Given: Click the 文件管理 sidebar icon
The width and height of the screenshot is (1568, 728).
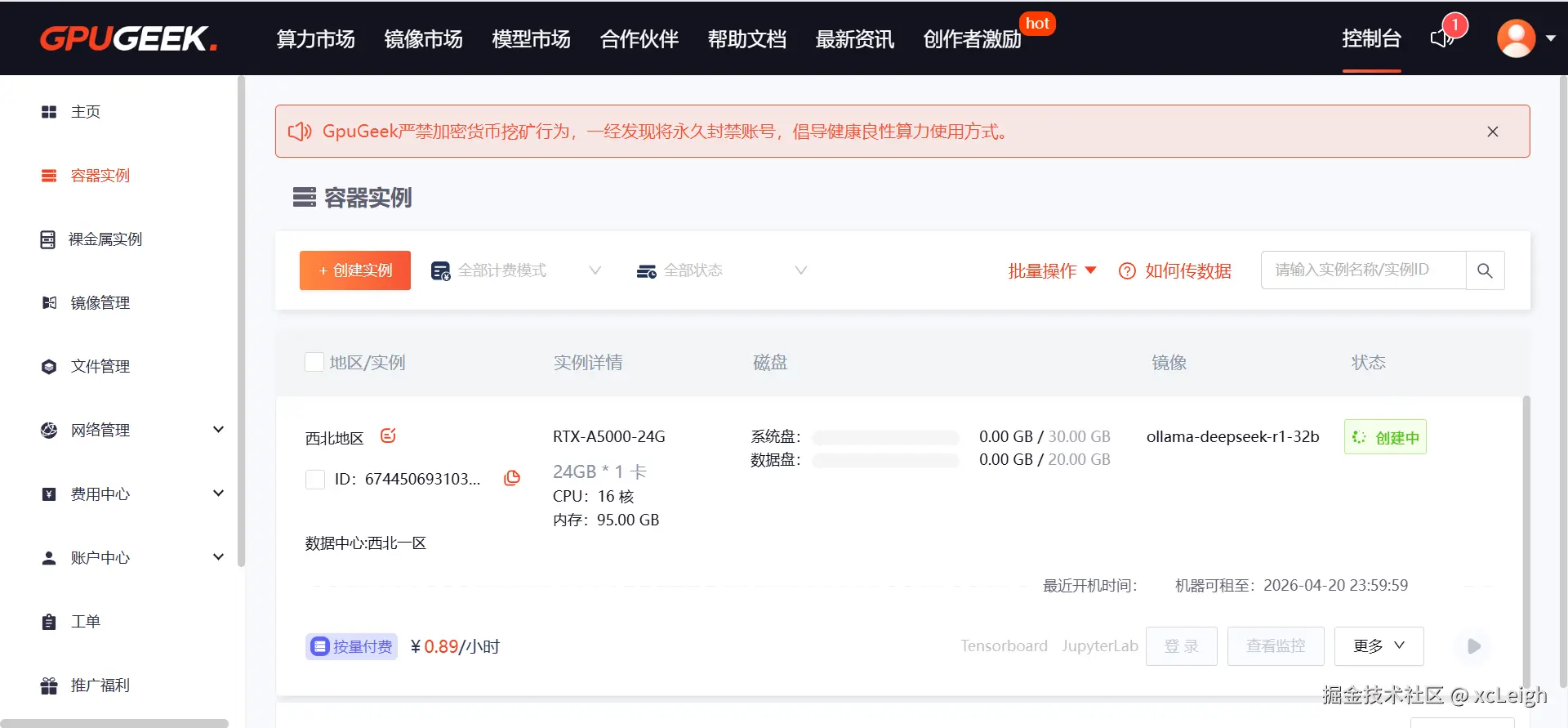Looking at the screenshot, I should point(49,367).
